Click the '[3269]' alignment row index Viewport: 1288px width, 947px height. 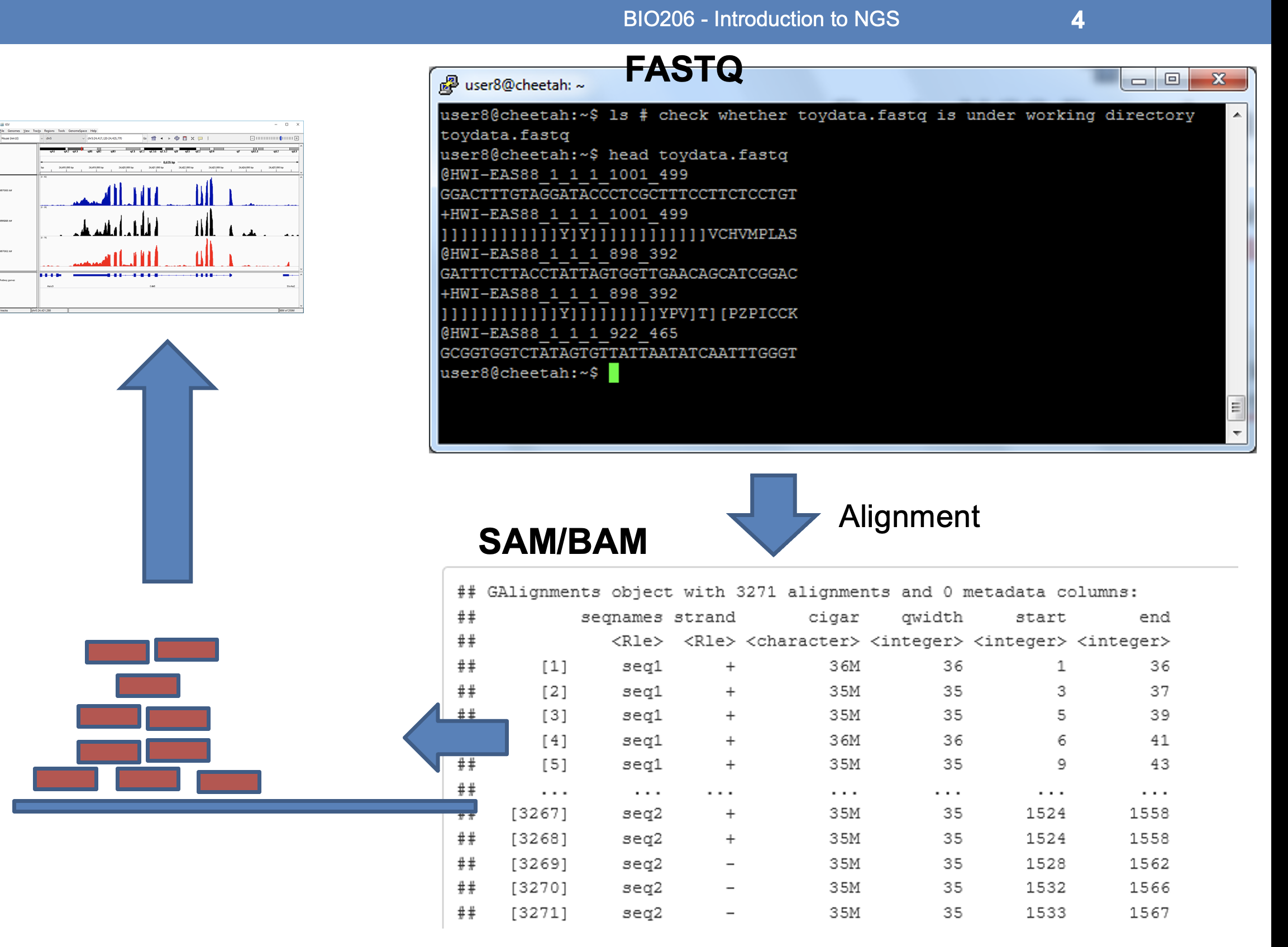pos(538,863)
